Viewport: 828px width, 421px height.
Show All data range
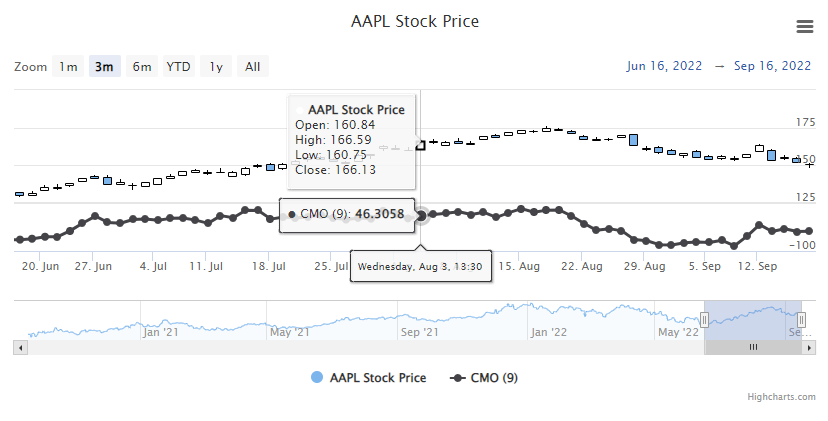tap(252, 67)
